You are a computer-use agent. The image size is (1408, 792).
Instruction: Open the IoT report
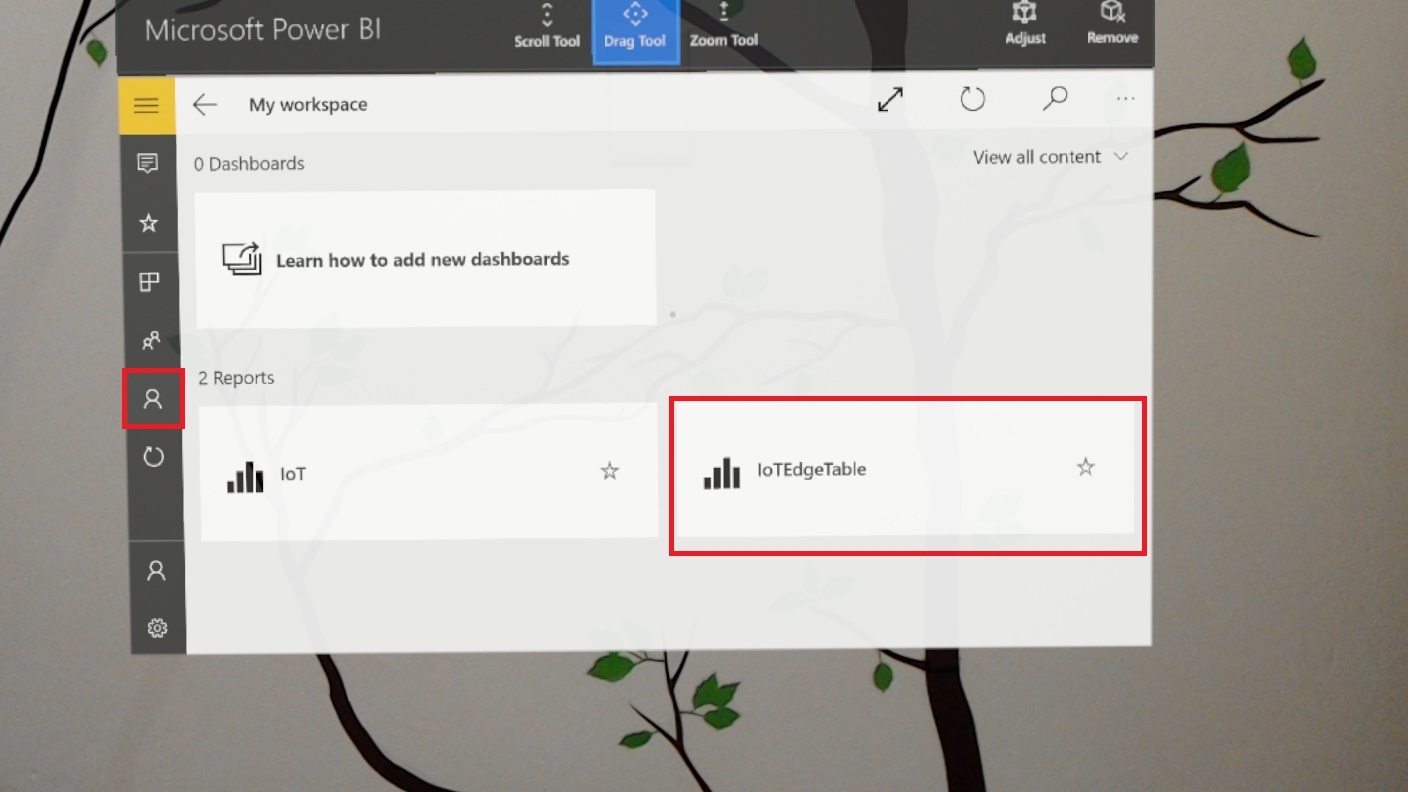(430, 472)
